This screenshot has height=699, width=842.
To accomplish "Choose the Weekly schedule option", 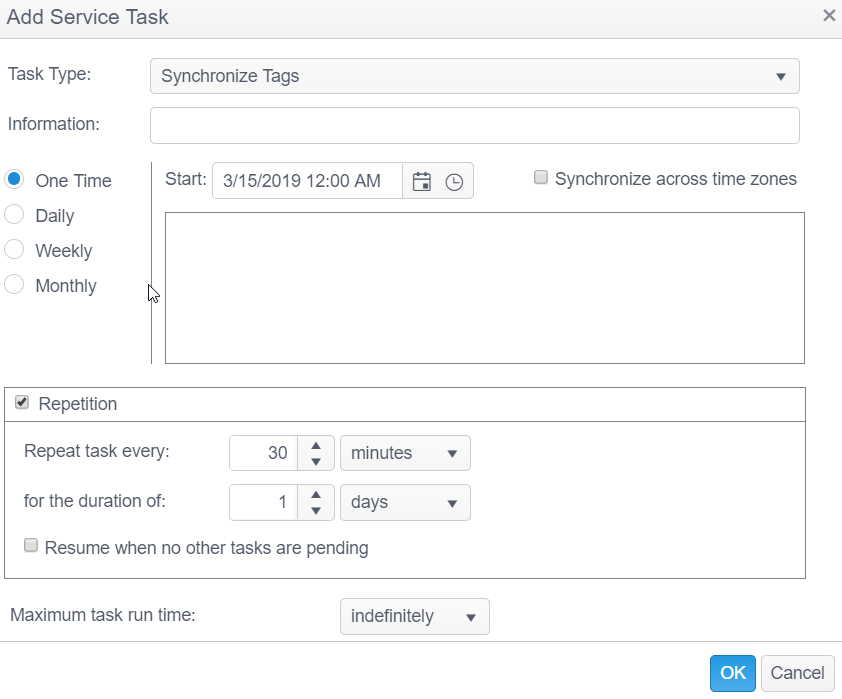I will tap(15, 250).
